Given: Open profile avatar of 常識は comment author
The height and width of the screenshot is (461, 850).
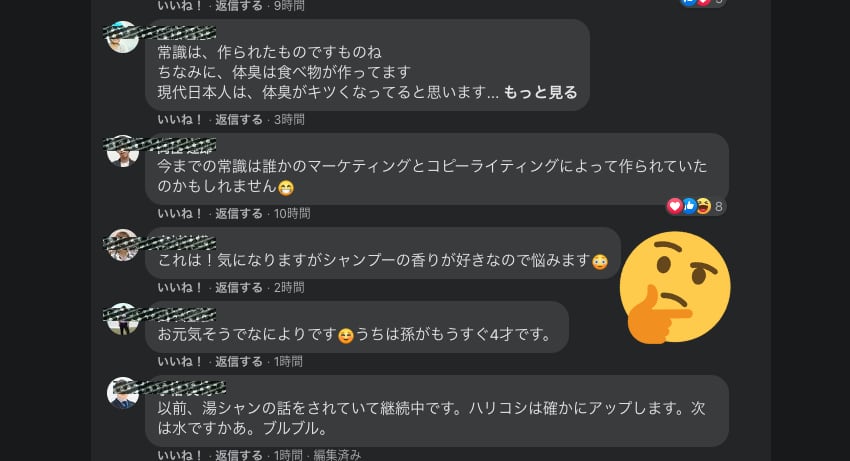Looking at the screenshot, I should (x=123, y=37).
